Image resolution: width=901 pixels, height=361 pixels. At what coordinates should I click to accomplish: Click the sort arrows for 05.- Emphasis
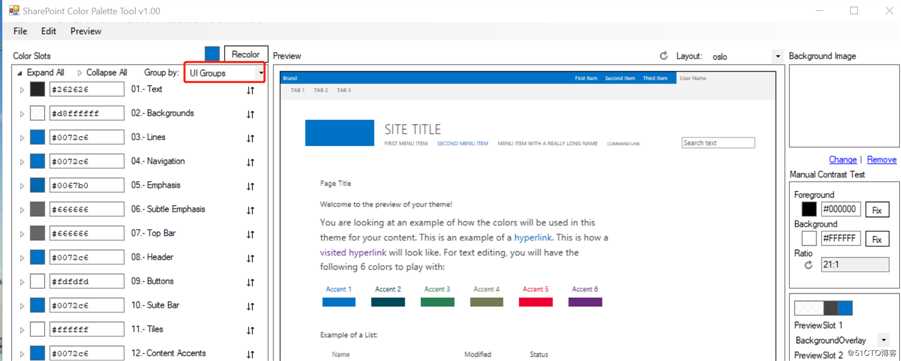click(x=250, y=186)
